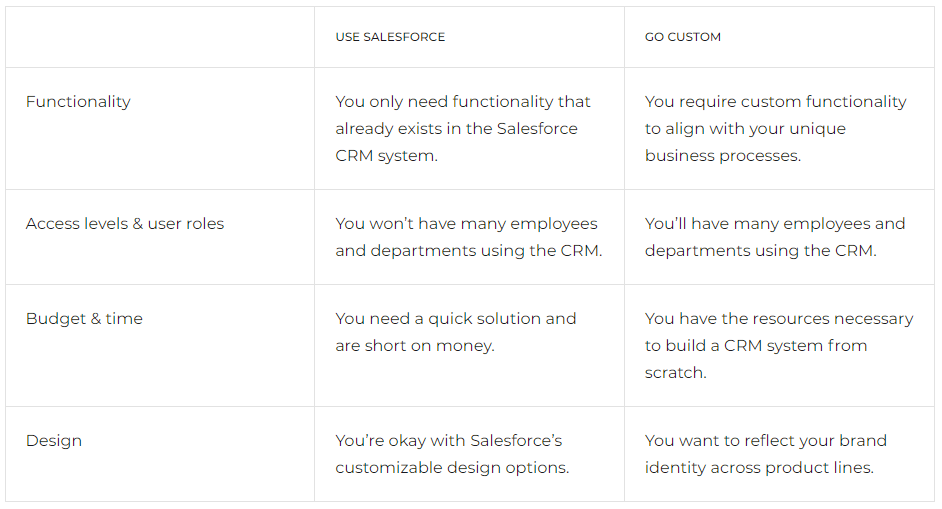Click the Design row label

[54, 440]
